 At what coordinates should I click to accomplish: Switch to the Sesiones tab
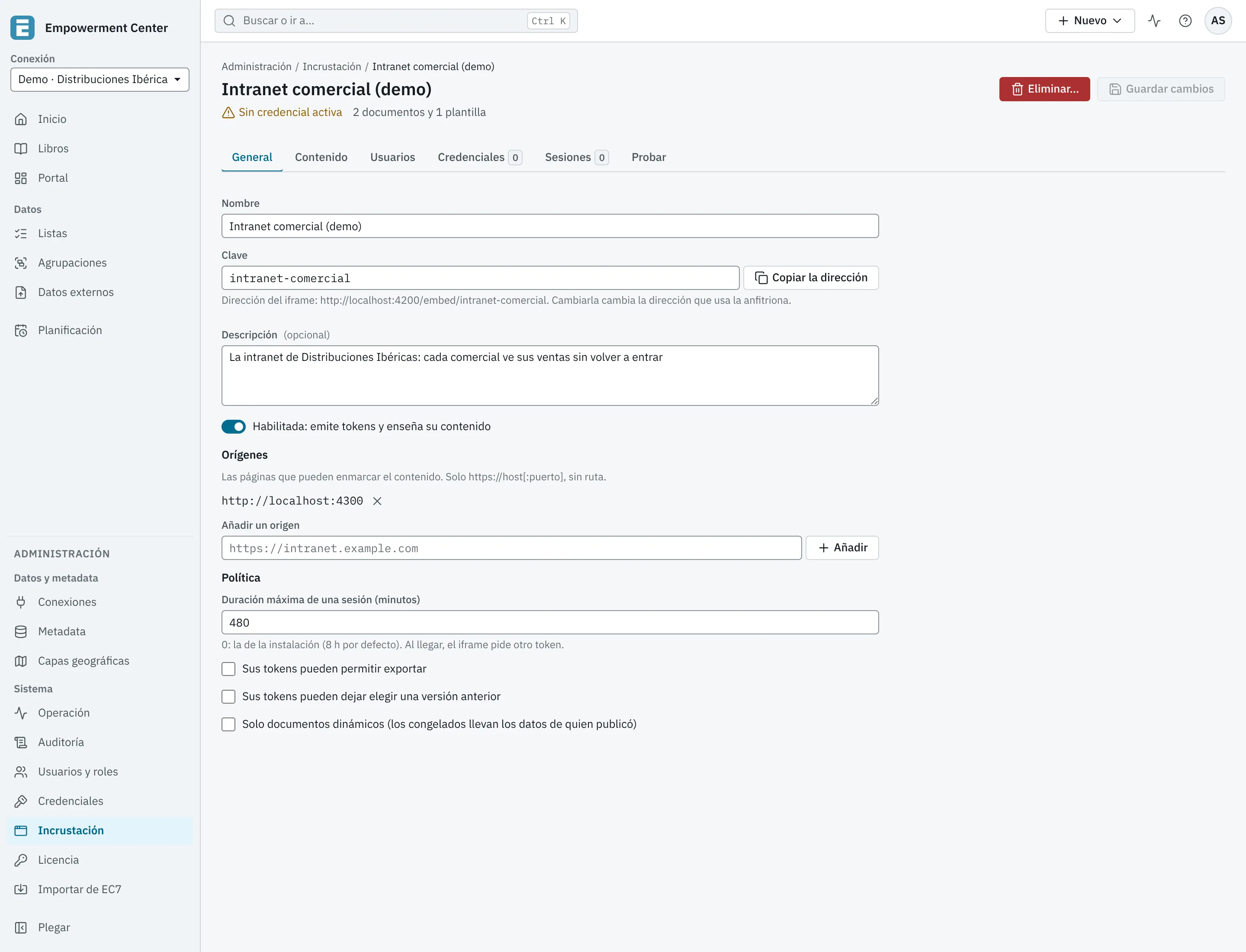pyautogui.click(x=576, y=158)
